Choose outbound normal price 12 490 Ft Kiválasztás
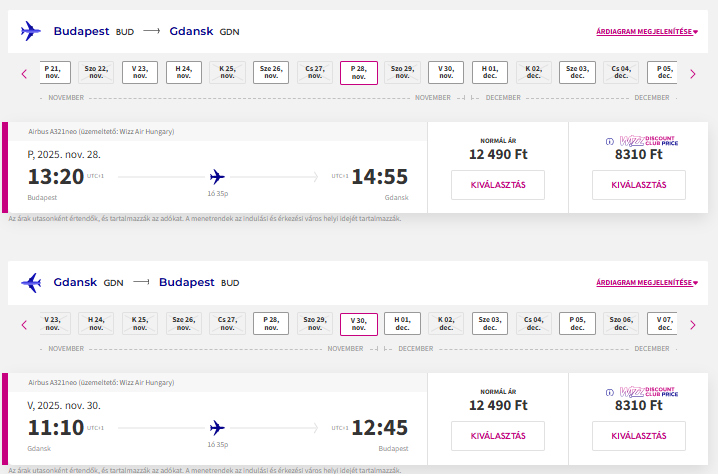Screen dimensions: 718x474 (497, 185)
